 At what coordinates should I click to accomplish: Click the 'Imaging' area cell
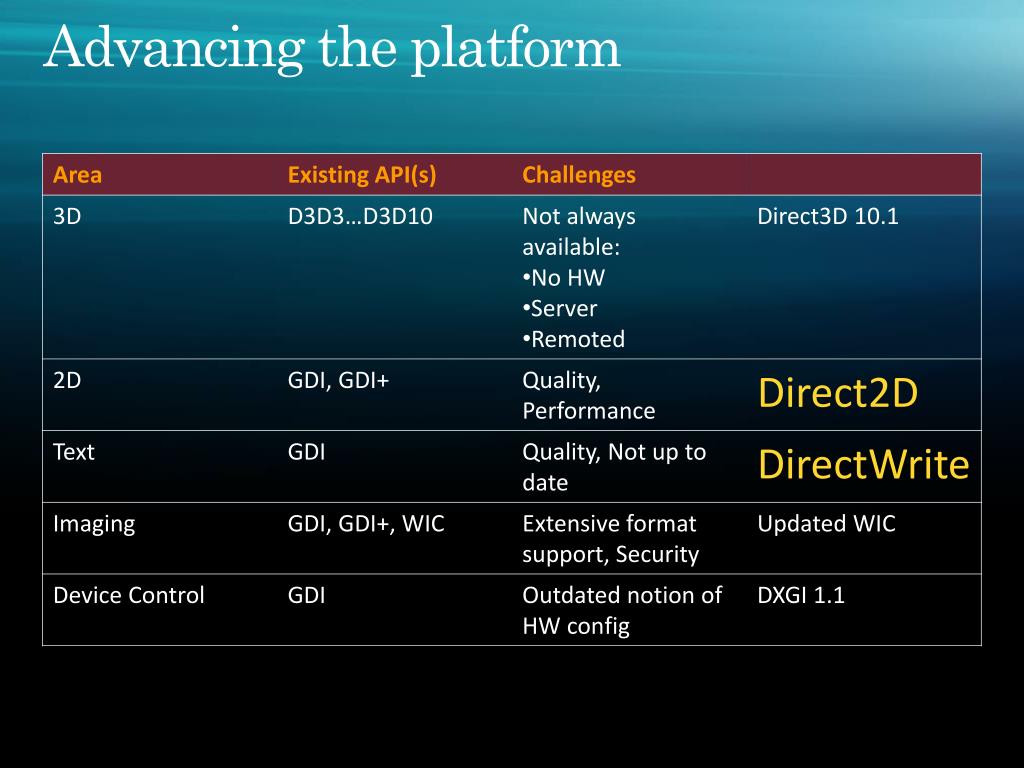[94, 524]
